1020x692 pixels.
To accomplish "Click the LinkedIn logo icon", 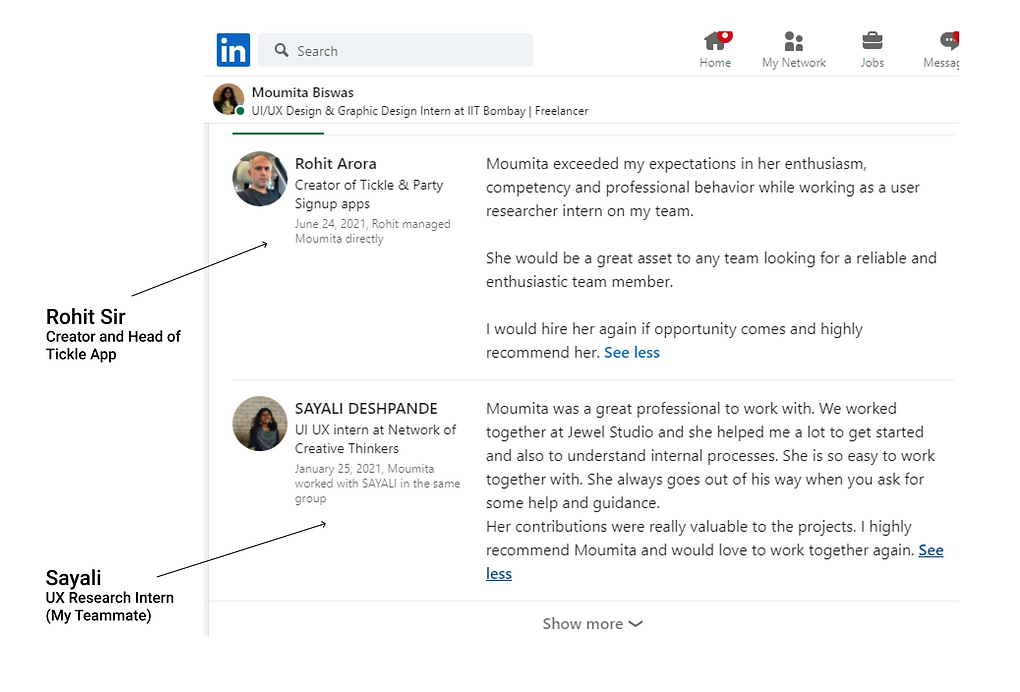I will 233,50.
